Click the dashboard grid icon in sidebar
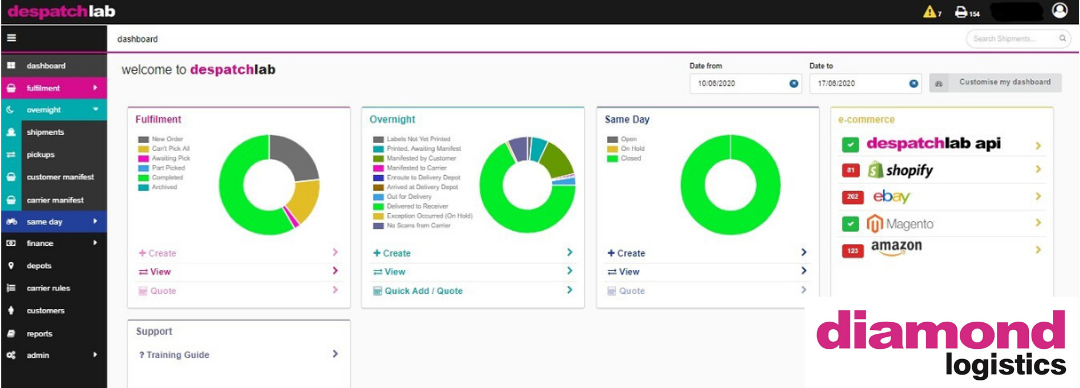Image resolution: width=1080 pixels, height=388 pixels. point(12,65)
